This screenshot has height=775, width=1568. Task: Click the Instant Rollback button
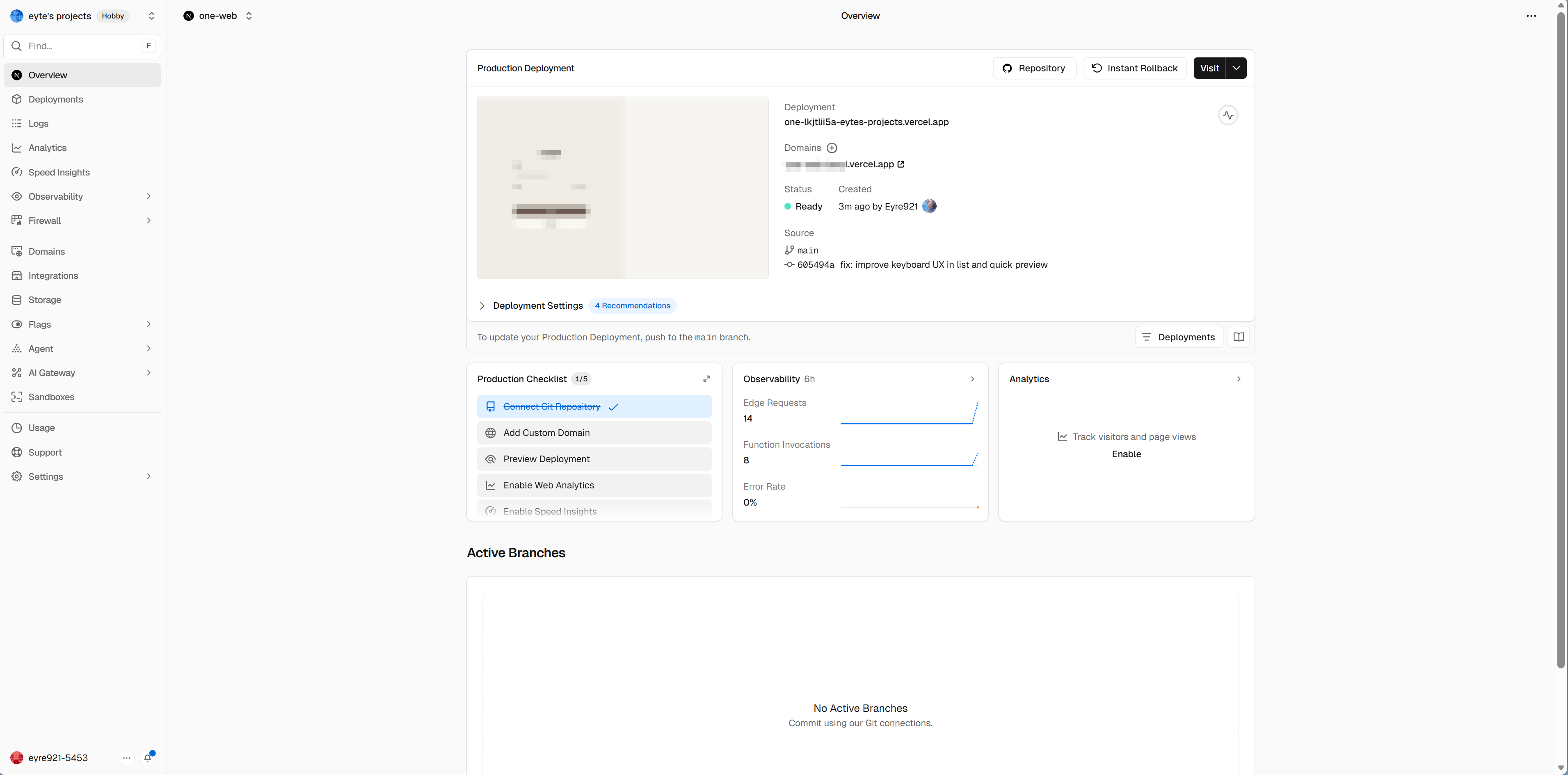pyautogui.click(x=1135, y=68)
